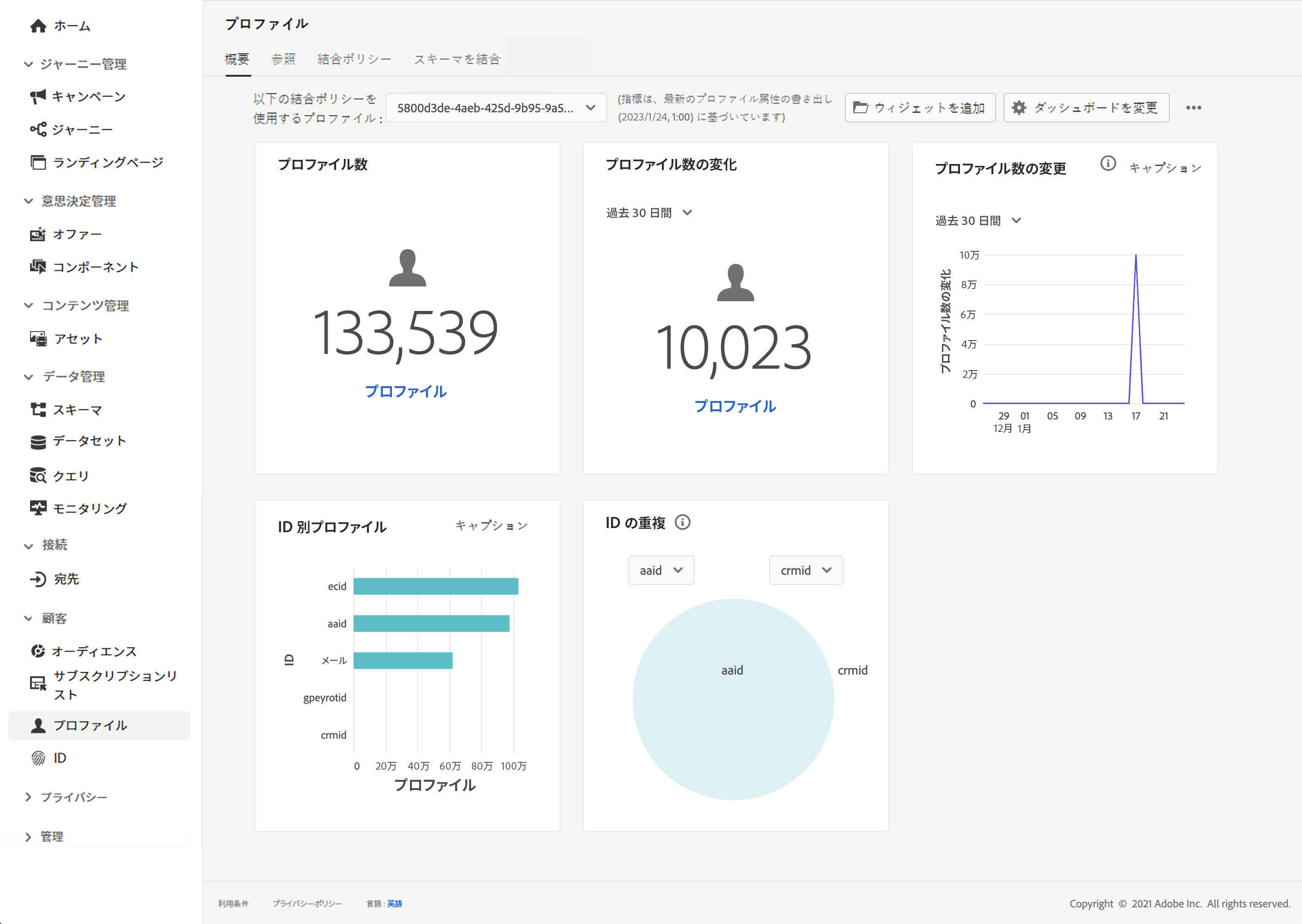Open Campaigns via megaphone icon
Image resolution: width=1302 pixels, height=924 pixels.
38,97
